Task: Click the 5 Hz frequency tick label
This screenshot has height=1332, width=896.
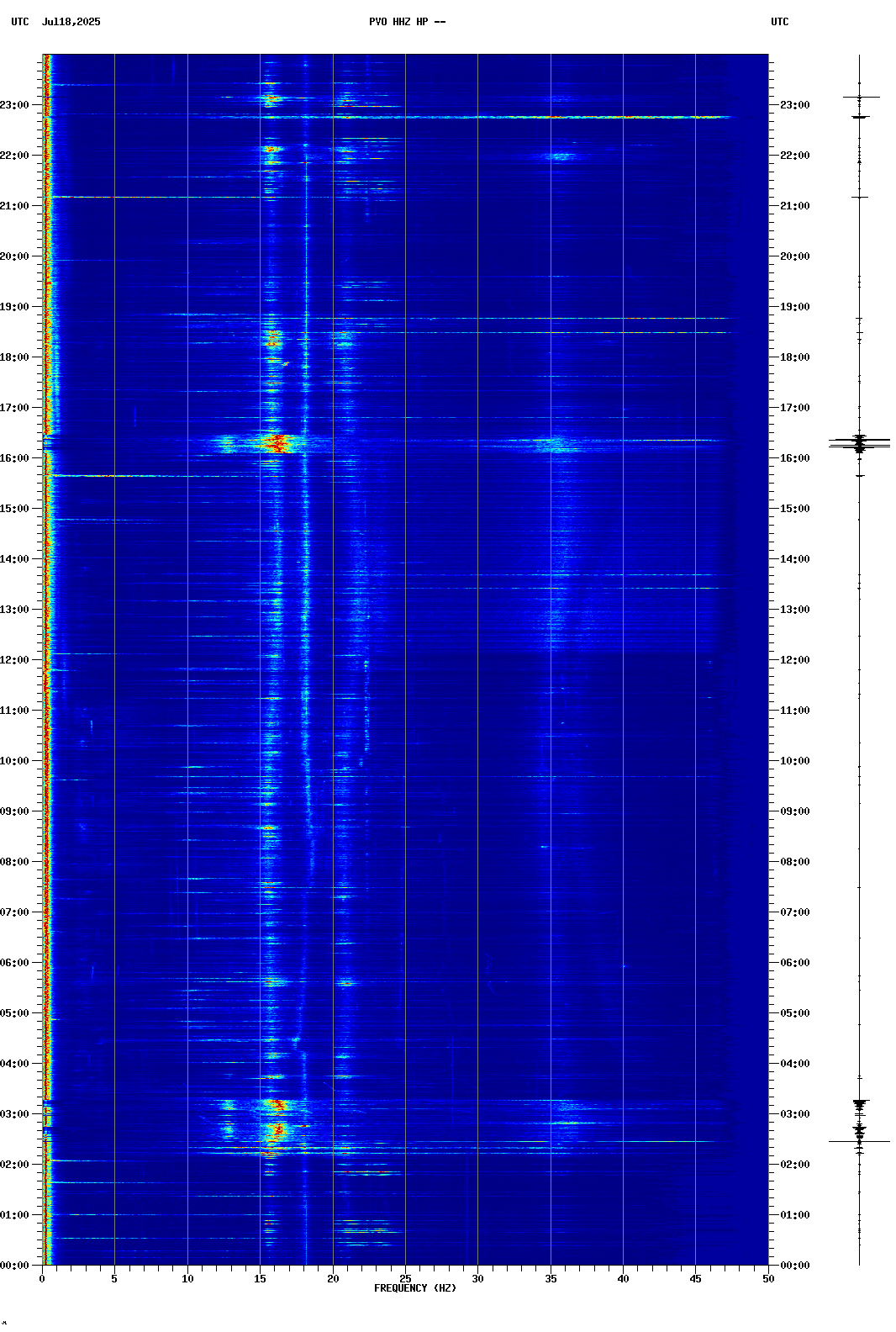Action: [114, 1279]
